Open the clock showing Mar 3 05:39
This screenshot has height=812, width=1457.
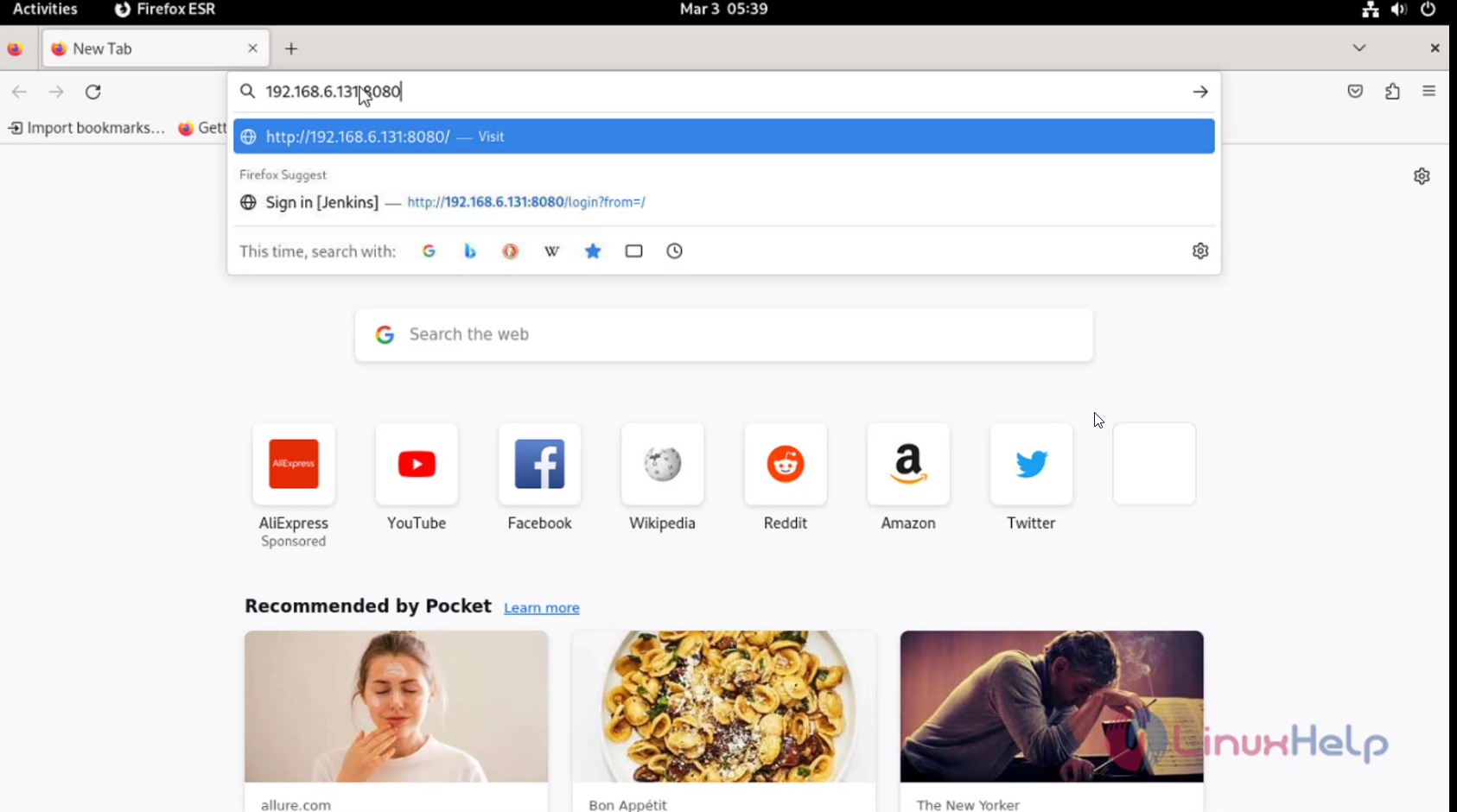click(723, 10)
